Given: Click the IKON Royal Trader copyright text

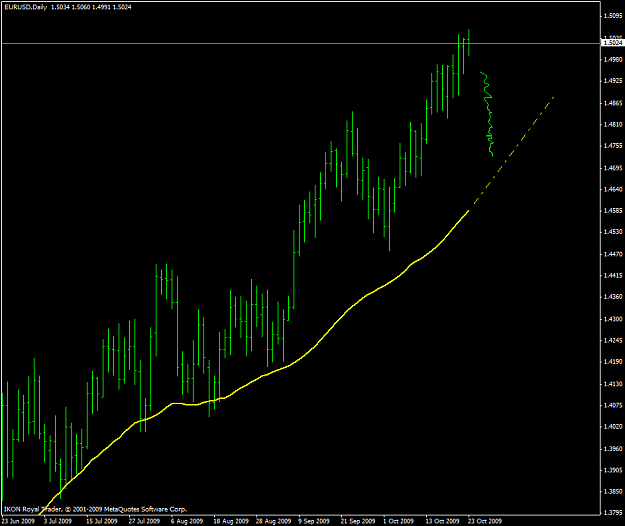Looking at the screenshot, I should tap(95, 509).
